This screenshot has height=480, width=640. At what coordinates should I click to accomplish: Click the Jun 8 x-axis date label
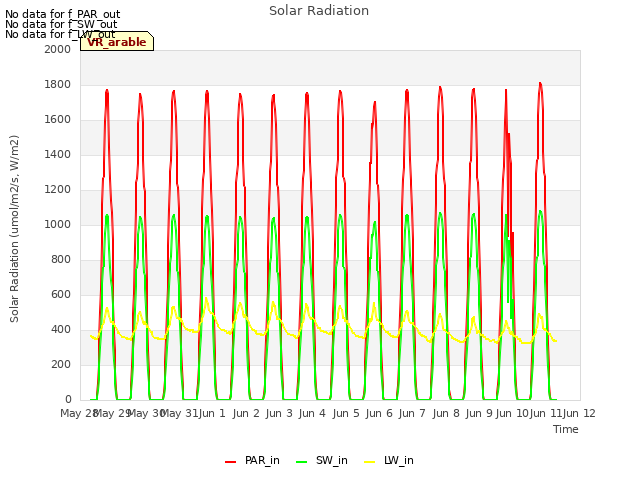pos(446,413)
